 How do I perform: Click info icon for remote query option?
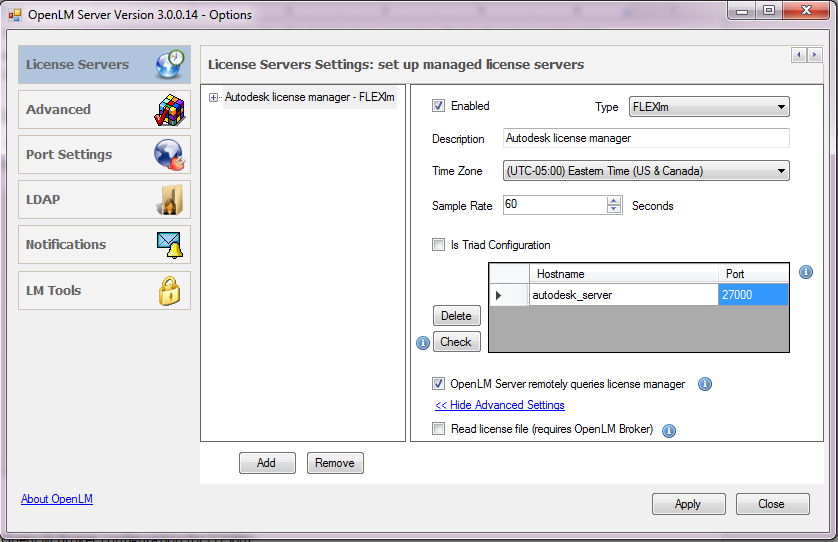704,384
